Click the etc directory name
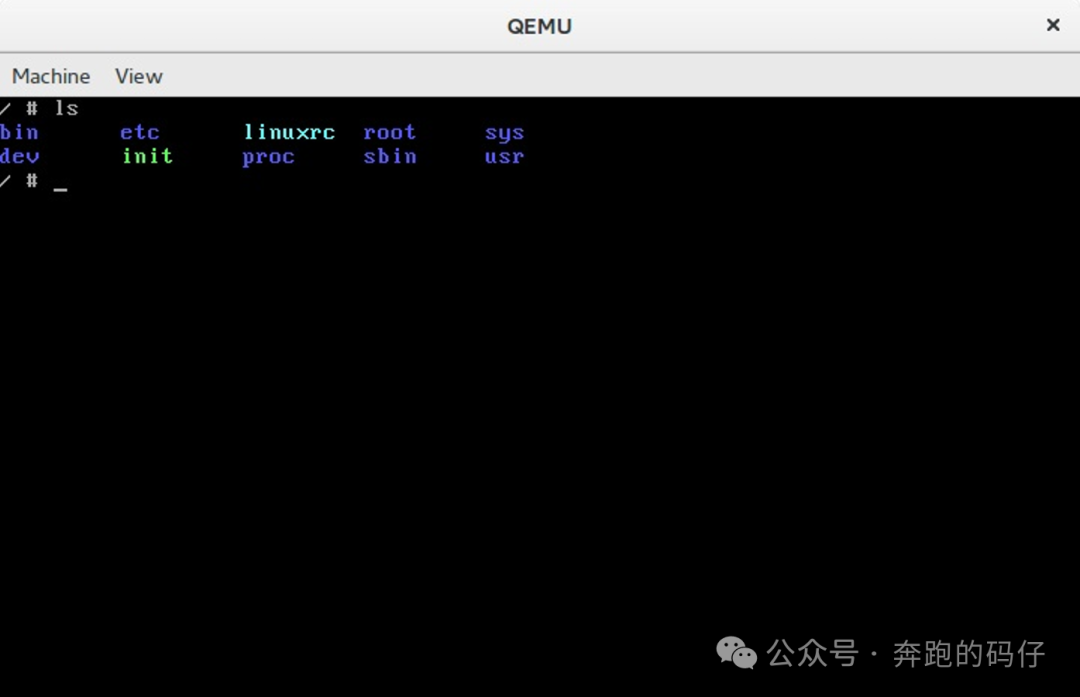Viewport: 1080px width, 697px height. (139, 131)
